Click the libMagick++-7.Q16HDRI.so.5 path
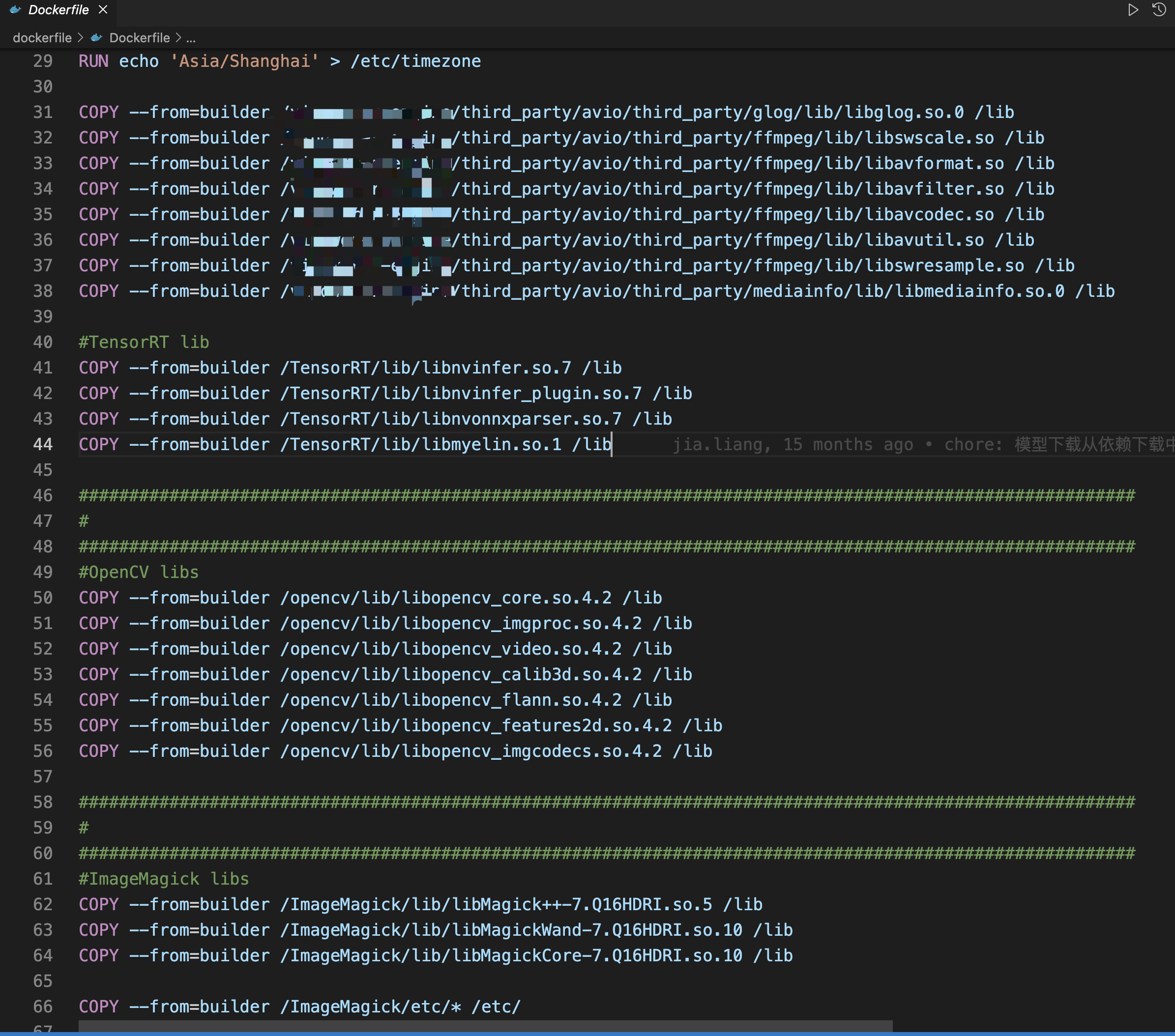1175x1036 pixels. [496, 905]
